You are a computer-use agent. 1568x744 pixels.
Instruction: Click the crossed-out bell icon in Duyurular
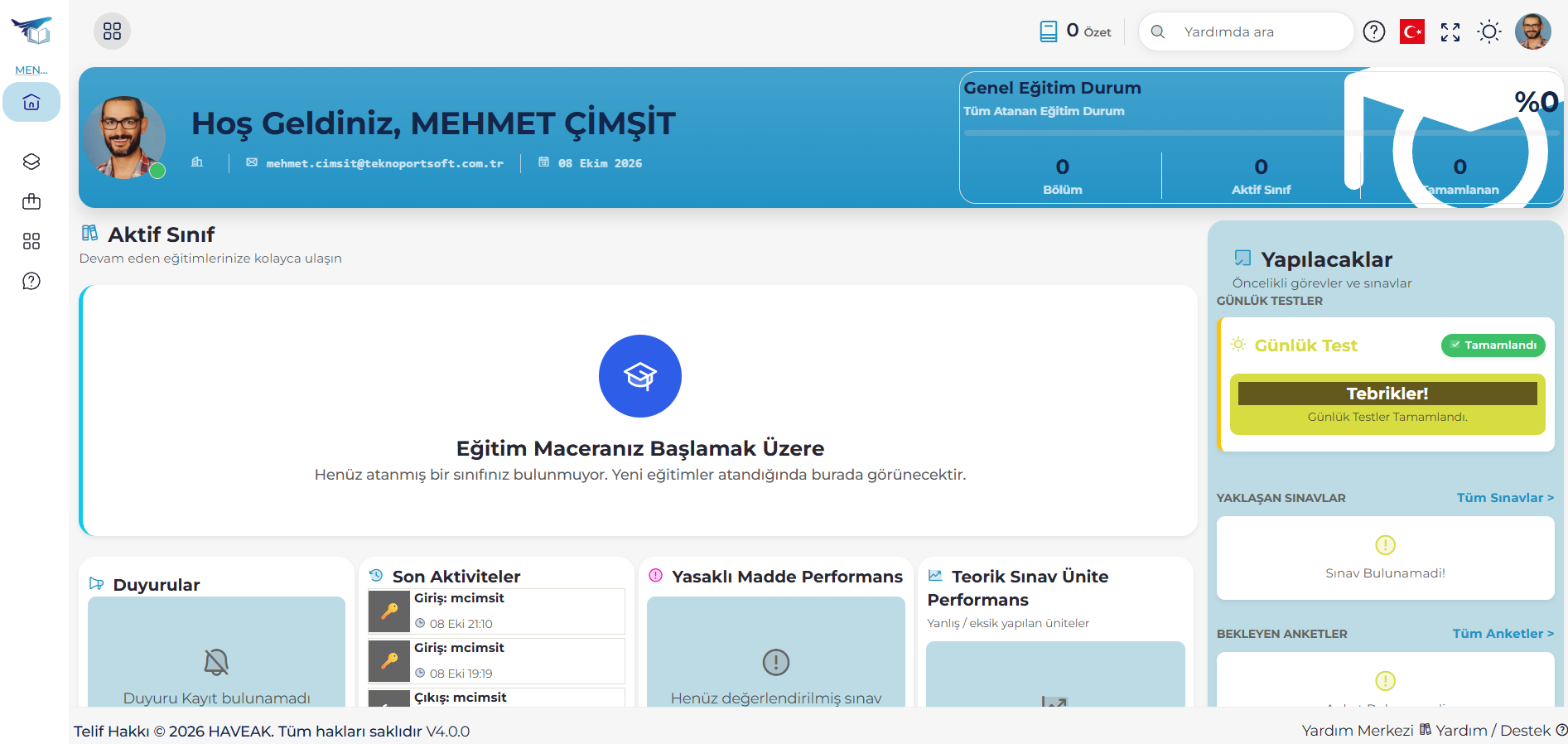click(x=216, y=662)
